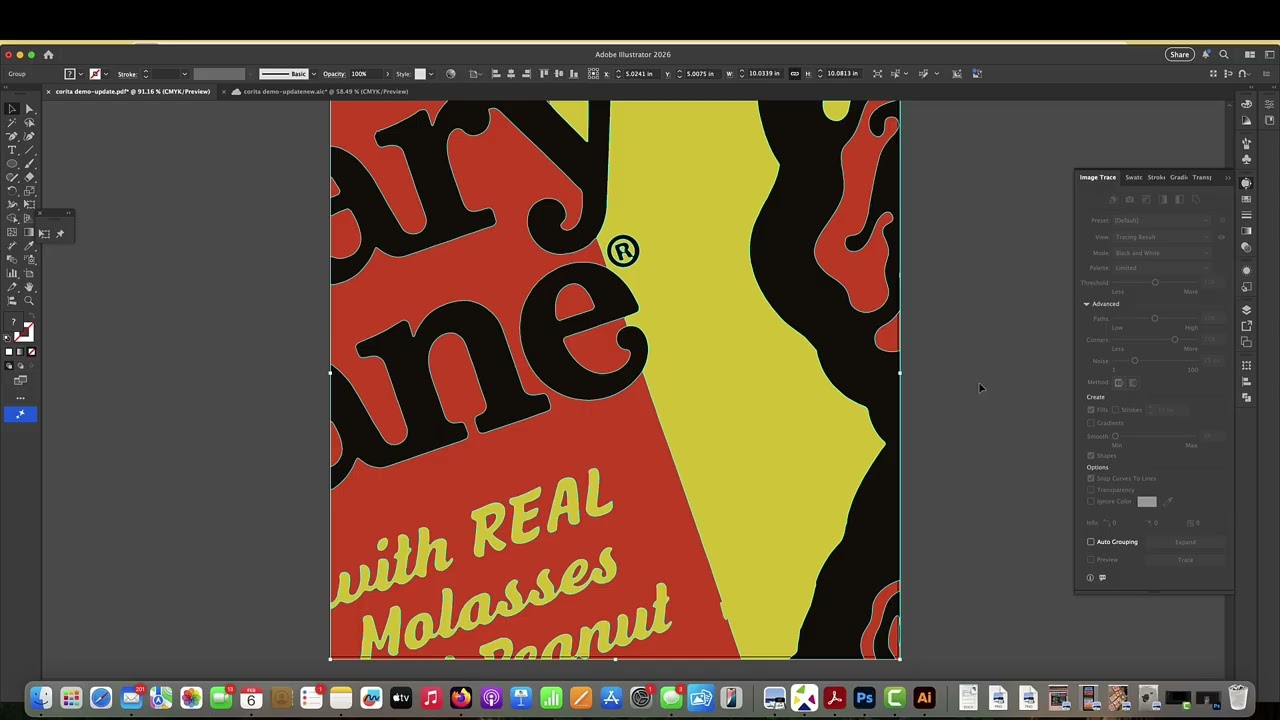Enable the Ignore Color checkbox

click(x=1091, y=502)
